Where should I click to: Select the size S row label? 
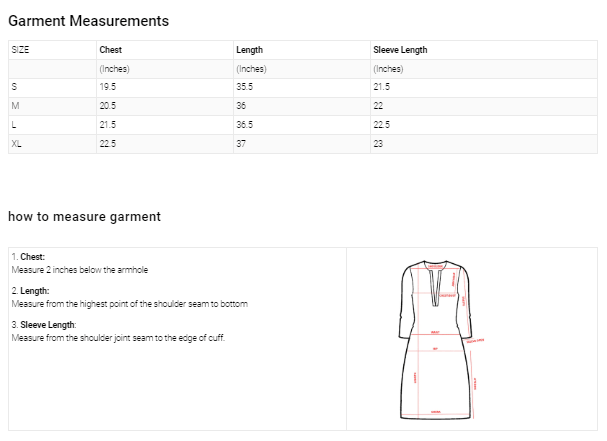coord(14,88)
